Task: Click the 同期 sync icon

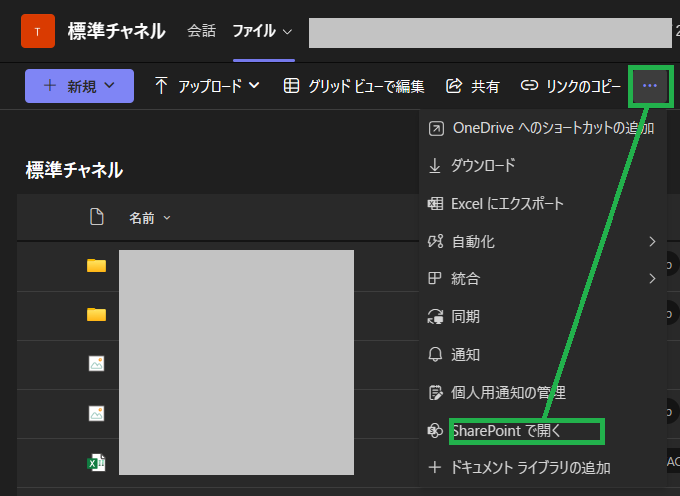Action: point(435,317)
